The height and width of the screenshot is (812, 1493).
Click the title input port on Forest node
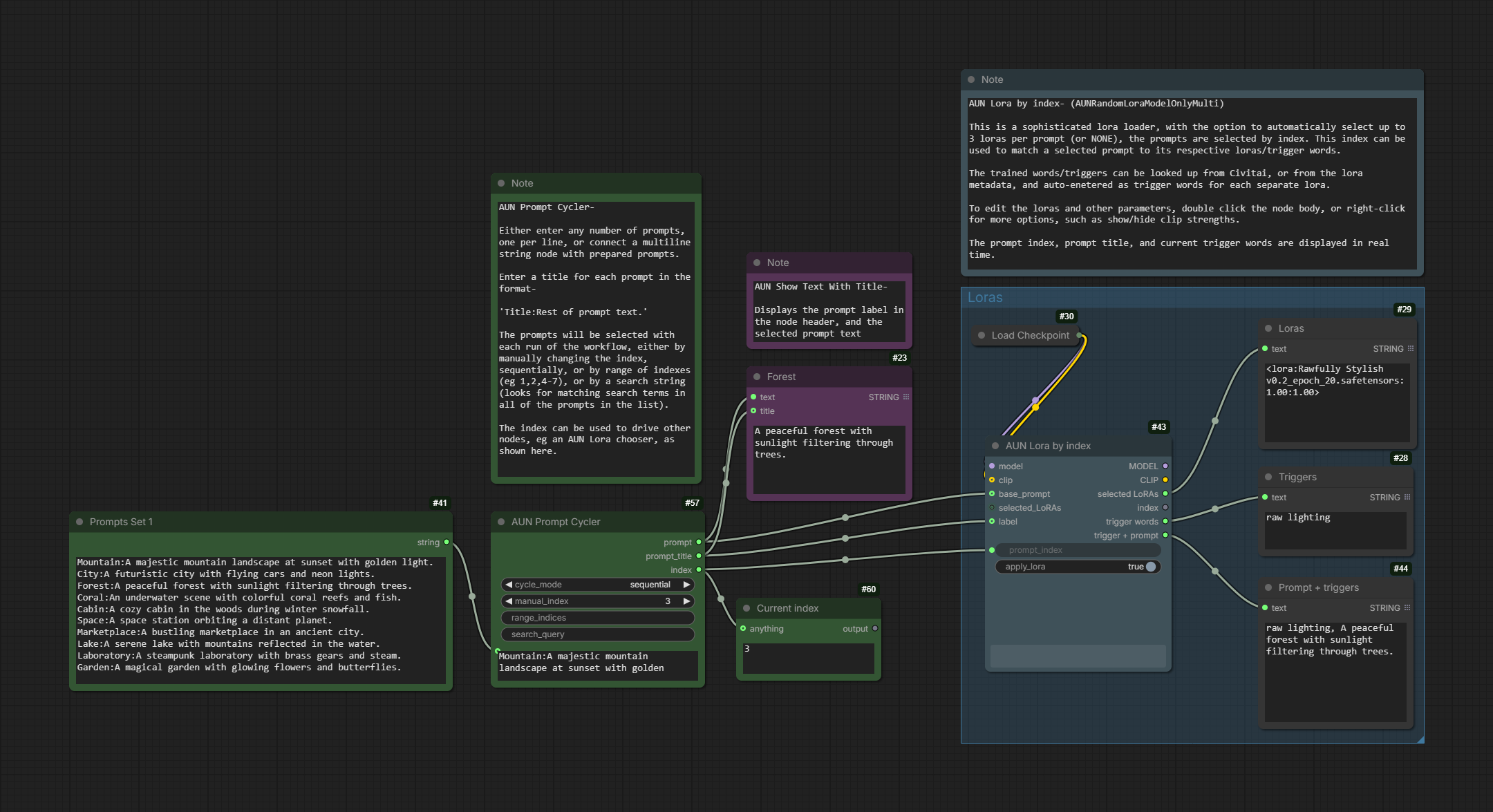coord(753,410)
